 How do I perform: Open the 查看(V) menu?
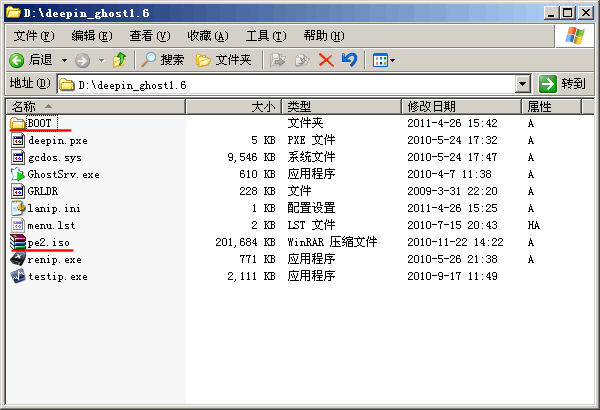150,36
